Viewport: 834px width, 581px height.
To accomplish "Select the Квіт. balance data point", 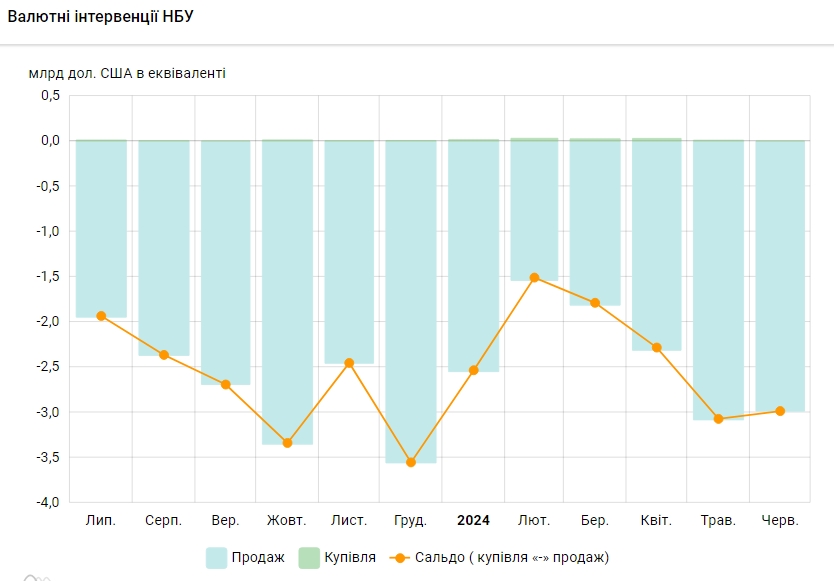I will point(657,348).
